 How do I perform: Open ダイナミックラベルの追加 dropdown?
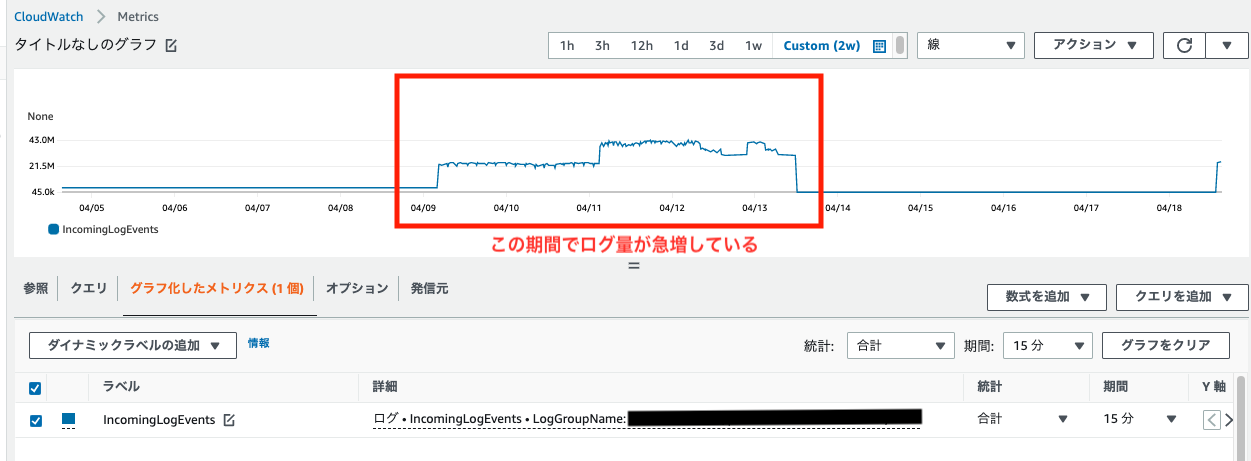click(x=133, y=345)
